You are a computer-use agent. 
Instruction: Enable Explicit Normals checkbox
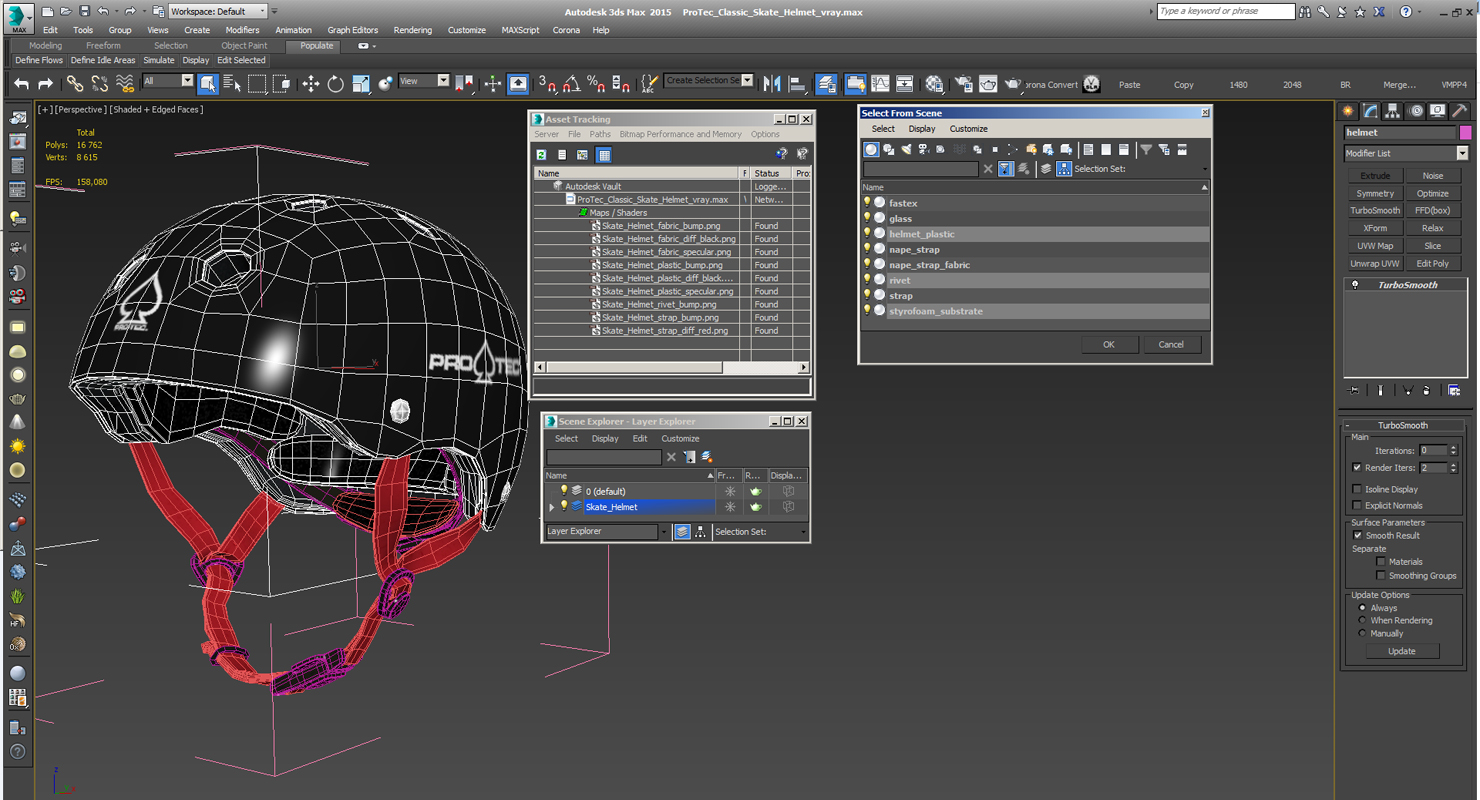click(1357, 505)
